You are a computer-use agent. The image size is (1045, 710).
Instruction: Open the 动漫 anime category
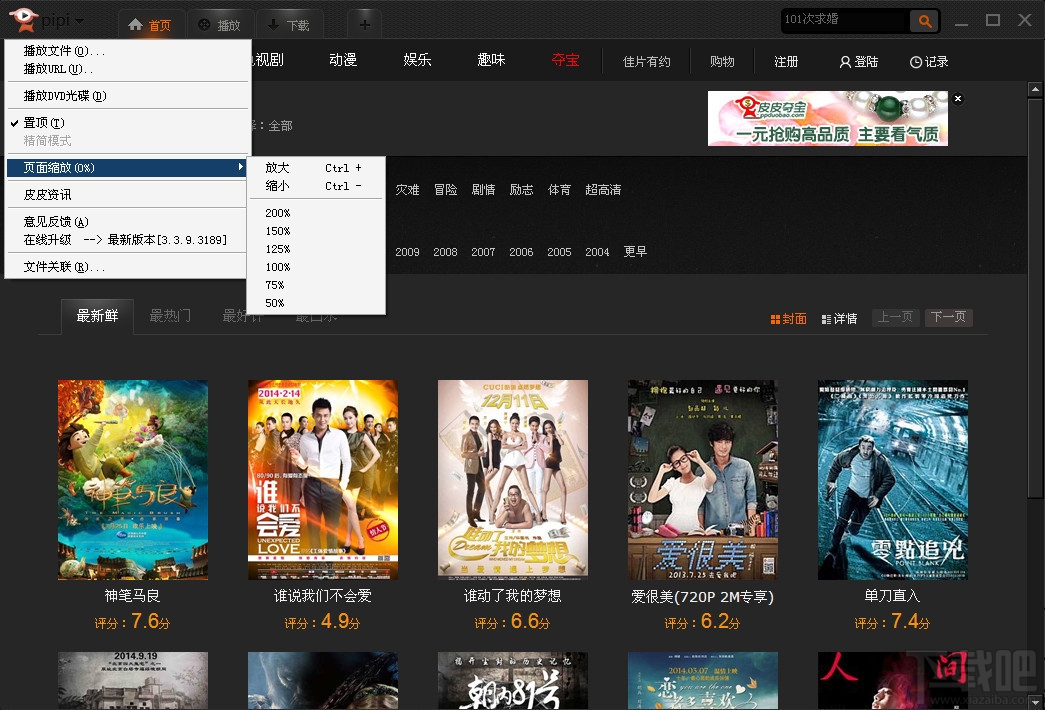click(x=343, y=60)
